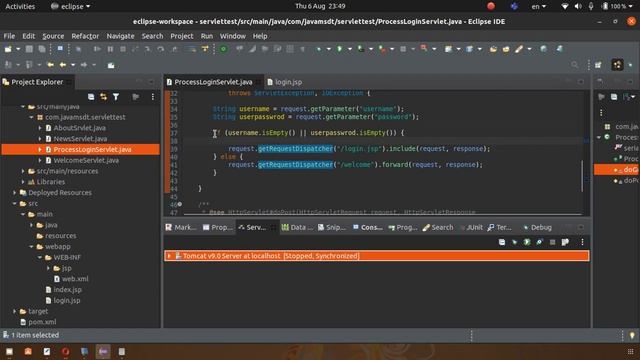Click the Save All toolbar icon
The width and height of the screenshot is (640, 360).
coord(42,49)
